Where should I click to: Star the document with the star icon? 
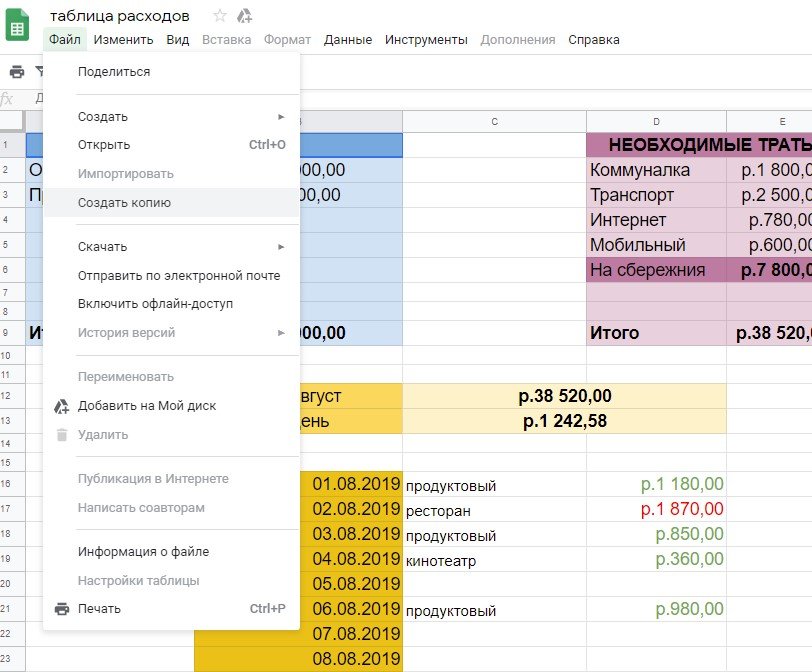[220, 16]
